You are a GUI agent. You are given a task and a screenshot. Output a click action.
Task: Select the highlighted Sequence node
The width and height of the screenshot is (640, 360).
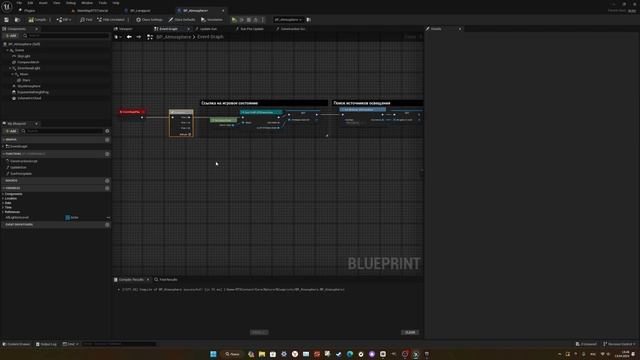[181, 123]
